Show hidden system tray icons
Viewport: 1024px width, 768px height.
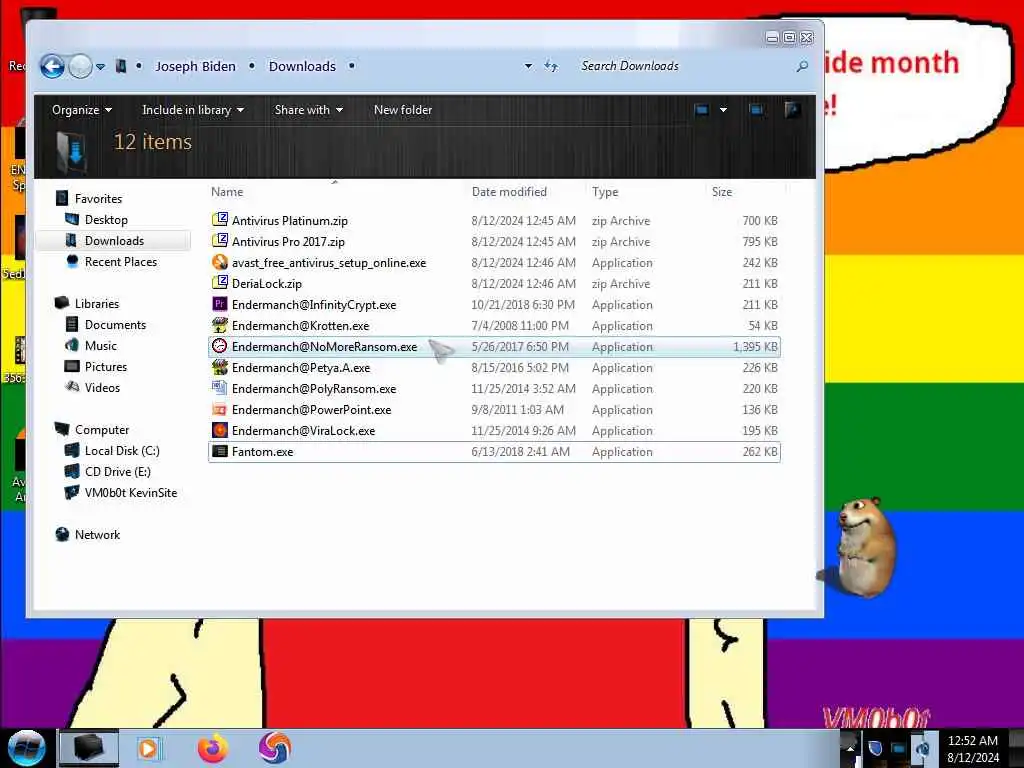click(850, 748)
